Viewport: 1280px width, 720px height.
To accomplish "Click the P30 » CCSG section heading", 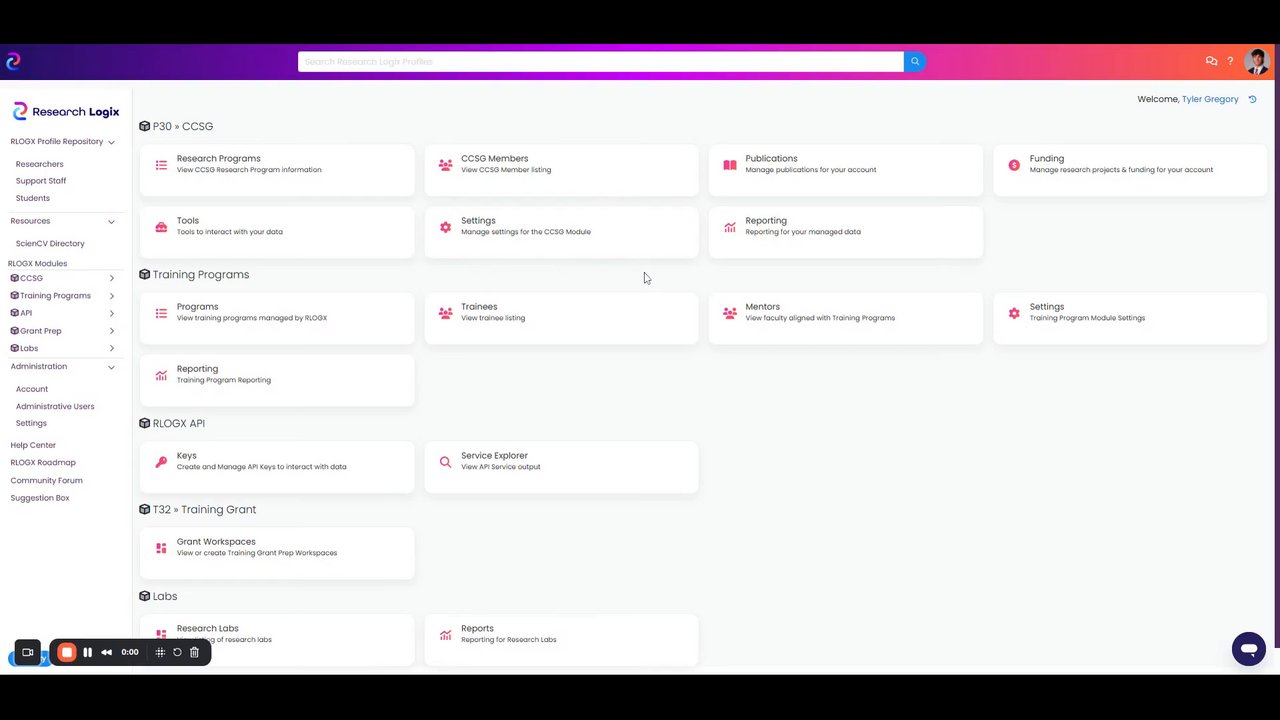I will tap(176, 126).
